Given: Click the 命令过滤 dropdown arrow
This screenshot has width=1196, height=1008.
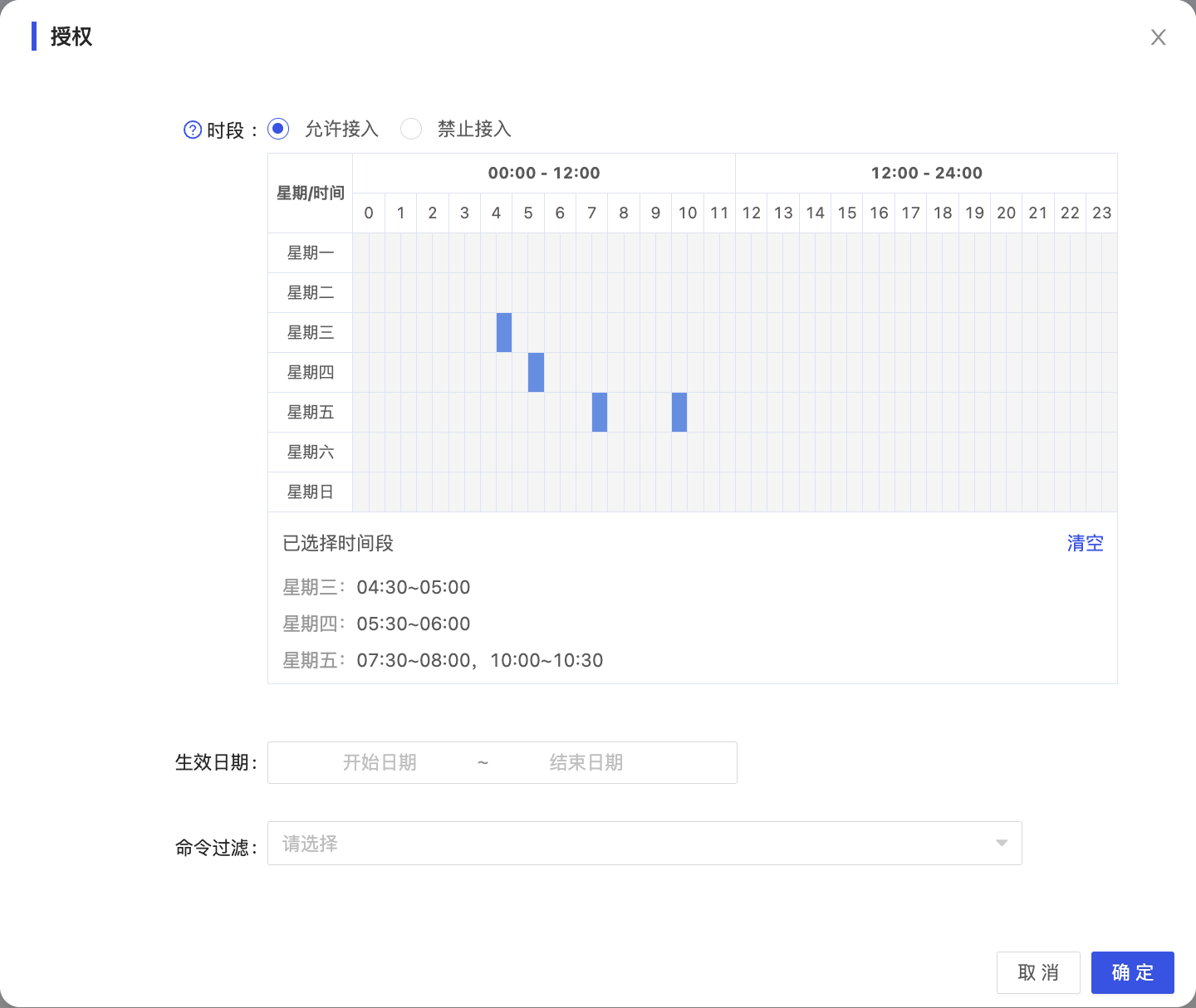Looking at the screenshot, I should tap(1002, 844).
